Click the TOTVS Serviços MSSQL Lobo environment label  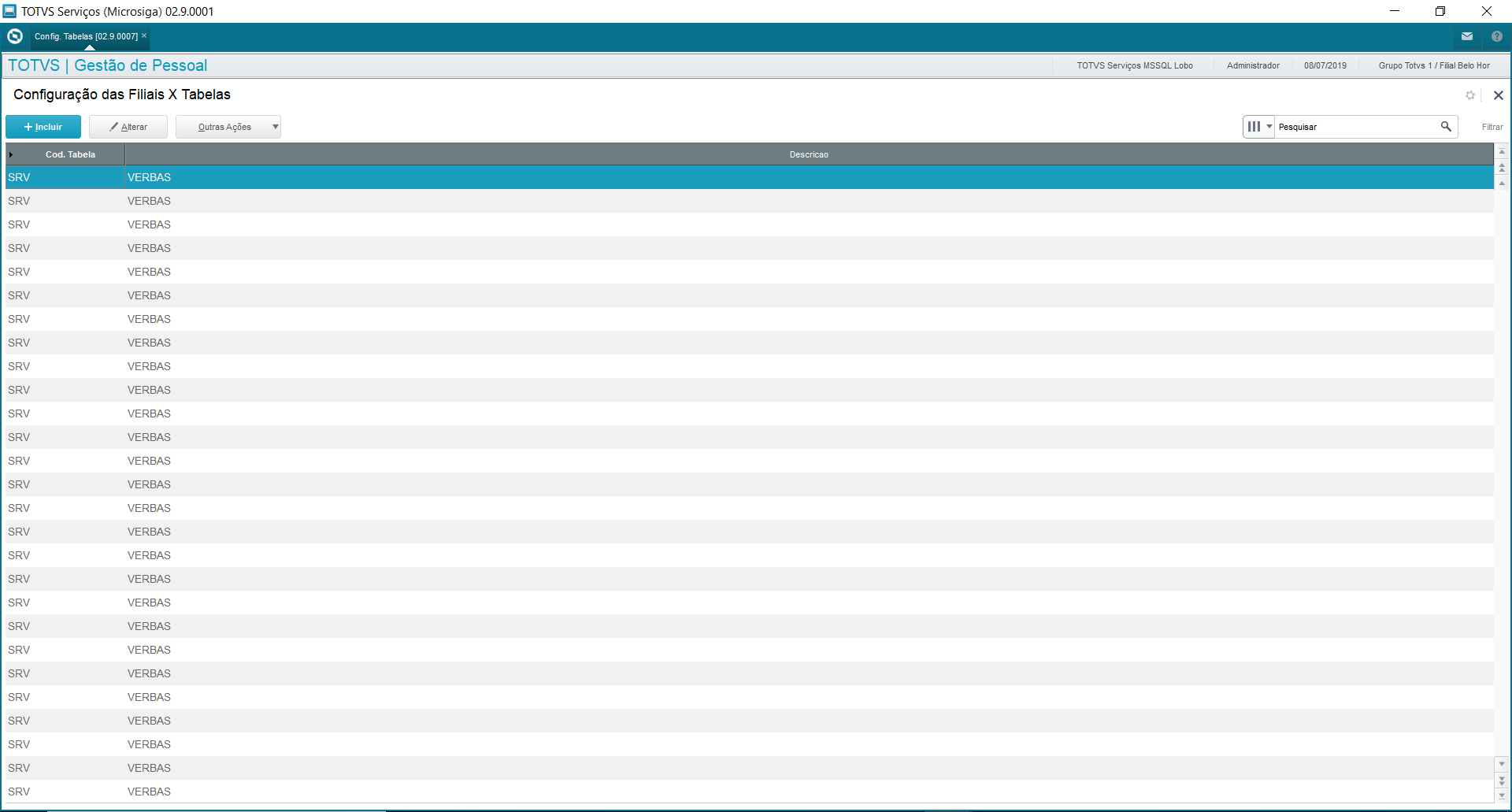click(1135, 65)
